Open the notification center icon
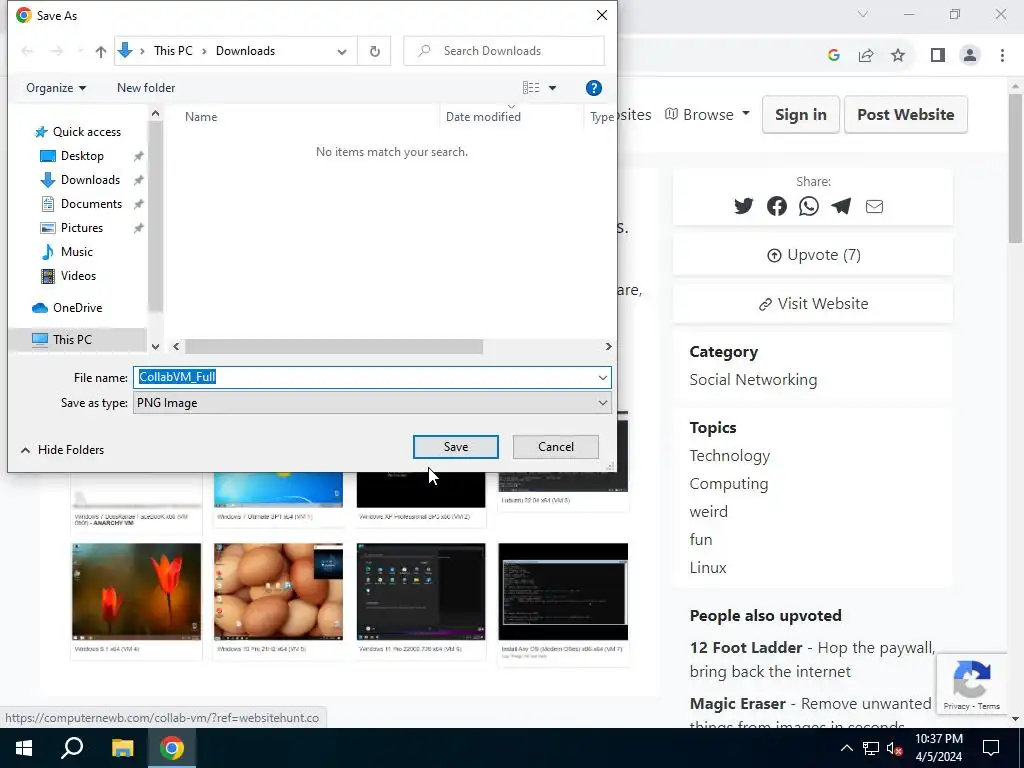Viewport: 1024px width, 768px height. tap(991, 748)
